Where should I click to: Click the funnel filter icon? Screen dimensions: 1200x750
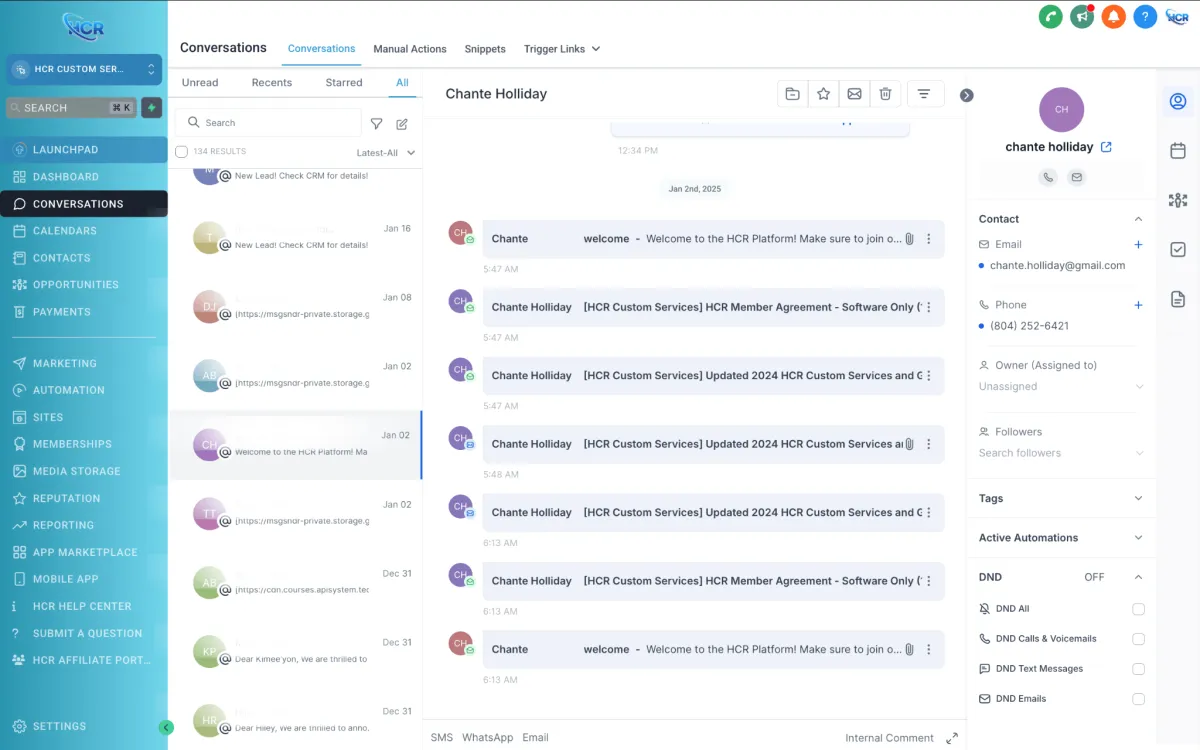(x=377, y=124)
